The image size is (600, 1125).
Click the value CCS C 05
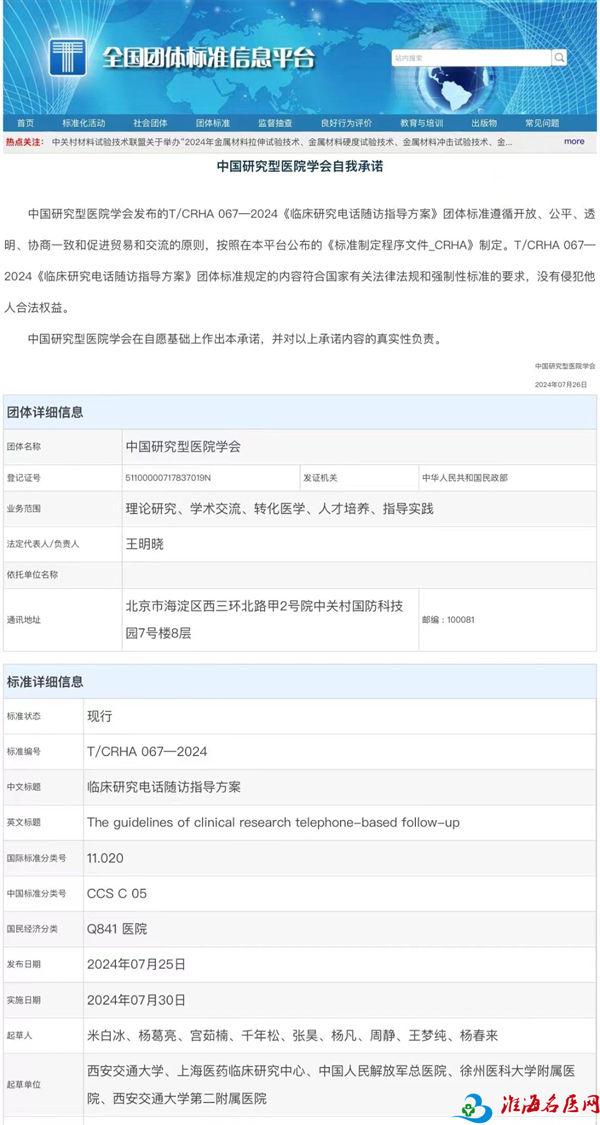(x=117, y=893)
